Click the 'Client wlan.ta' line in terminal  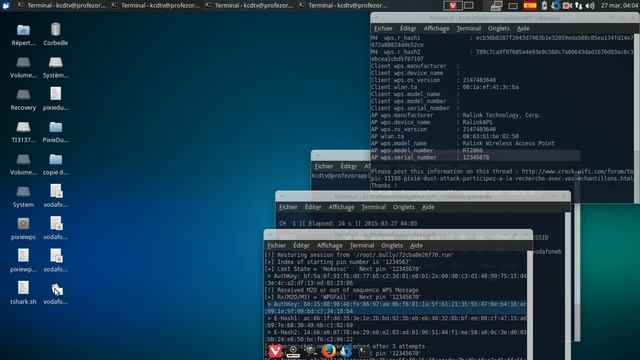pyautogui.click(x=444, y=87)
